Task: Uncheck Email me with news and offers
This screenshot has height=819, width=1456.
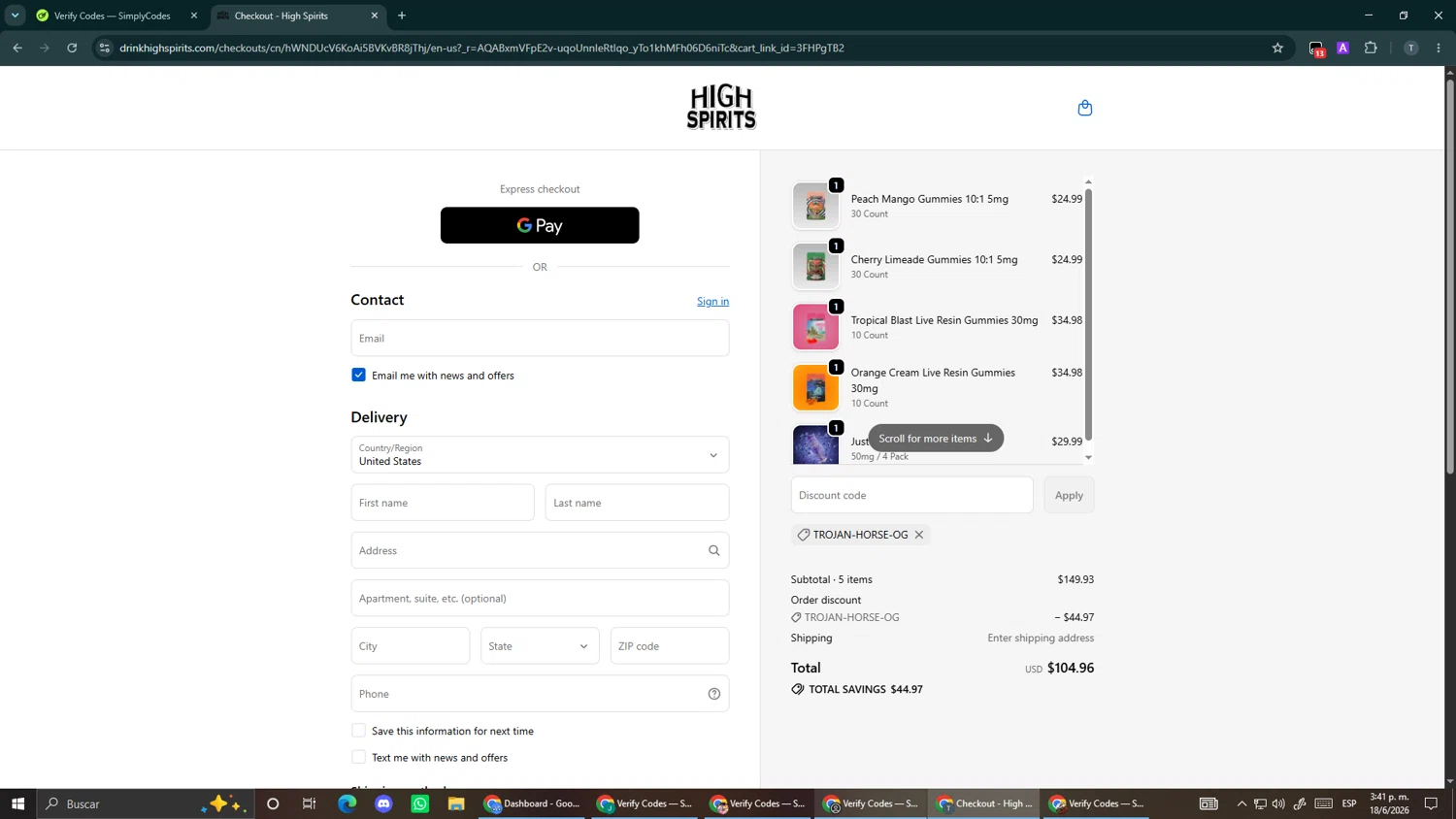Action: click(x=358, y=375)
